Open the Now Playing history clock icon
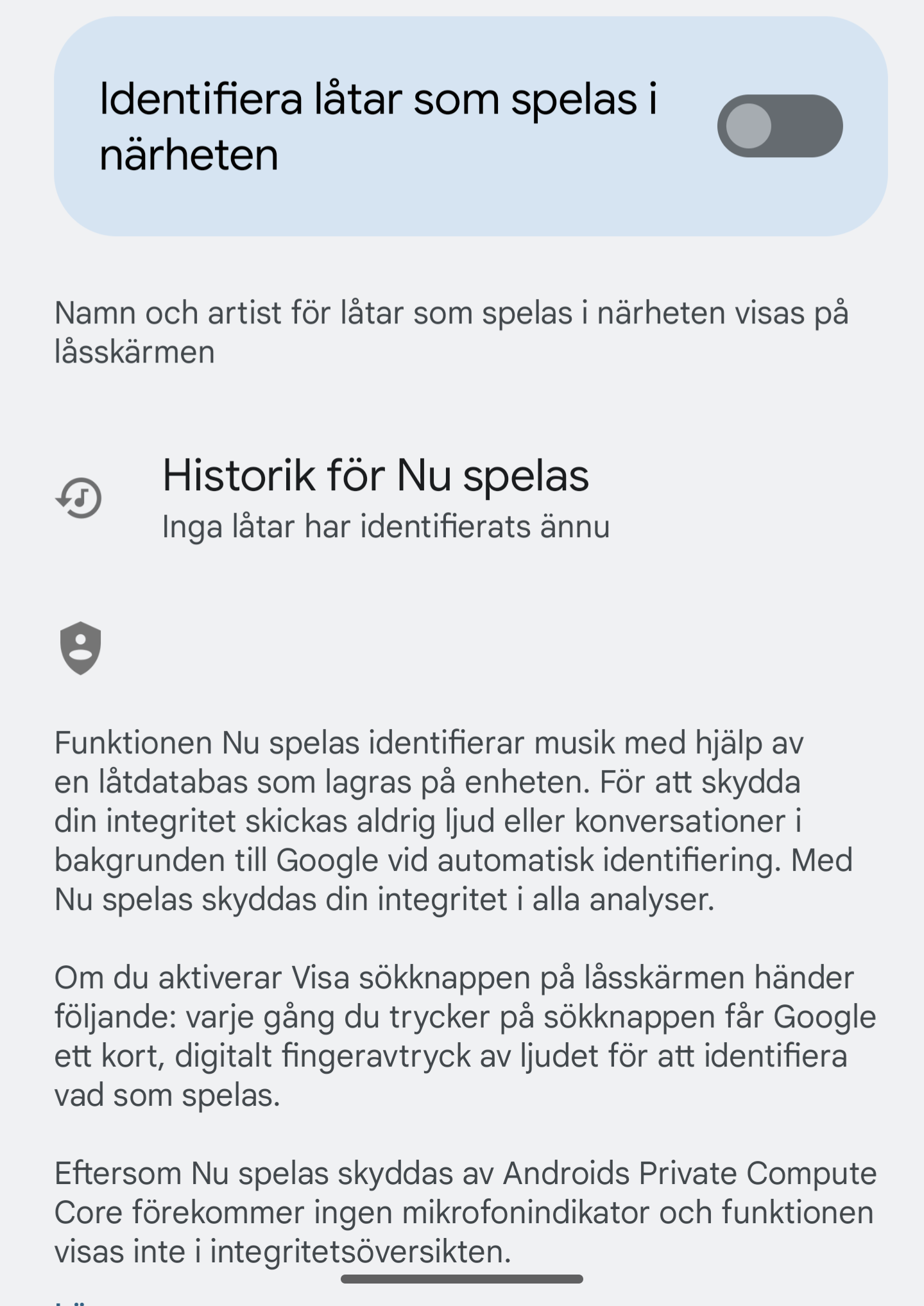The width and height of the screenshot is (924, 1306). [x=79, y=498]
